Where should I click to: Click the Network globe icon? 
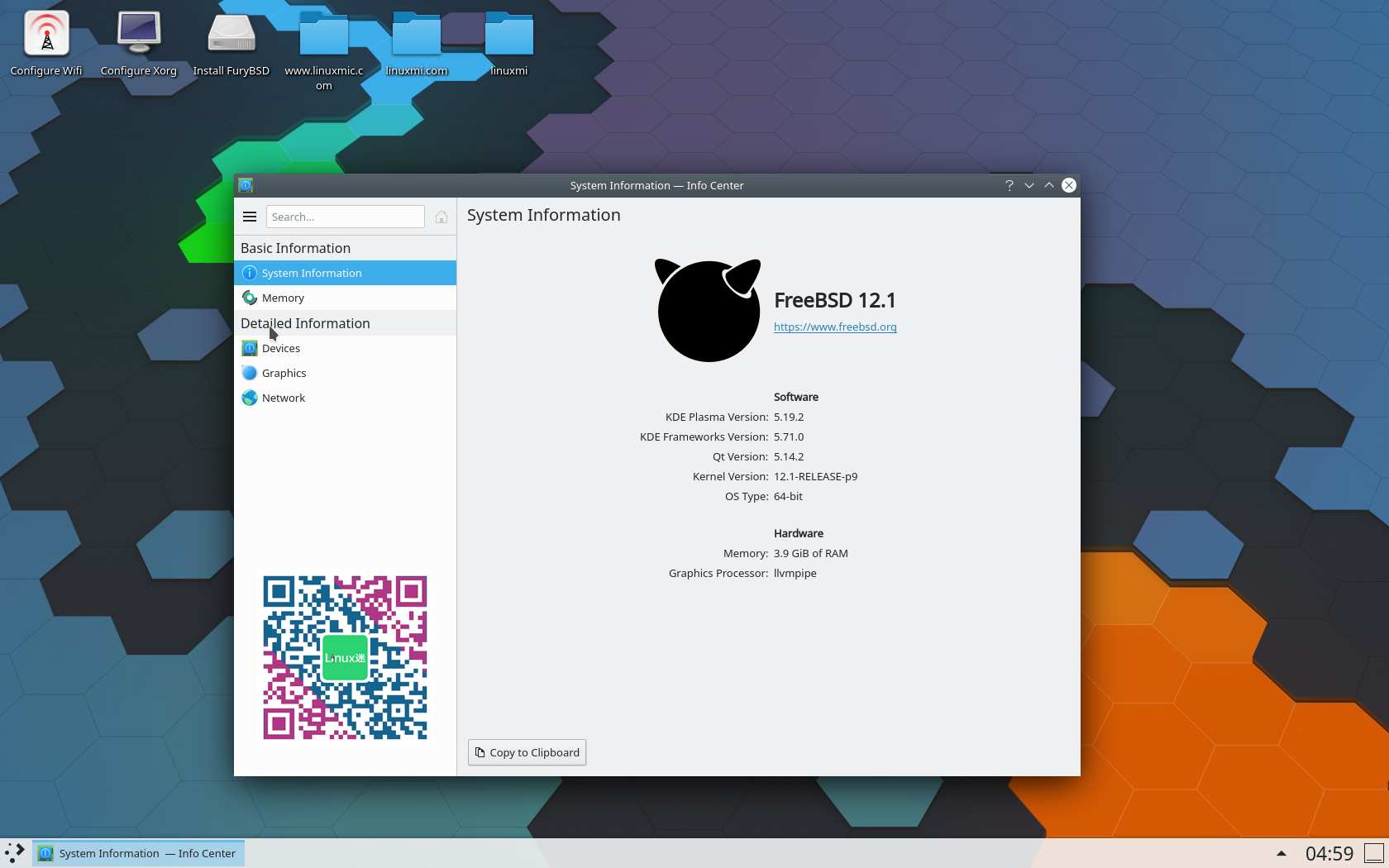[x=250, y=398]
